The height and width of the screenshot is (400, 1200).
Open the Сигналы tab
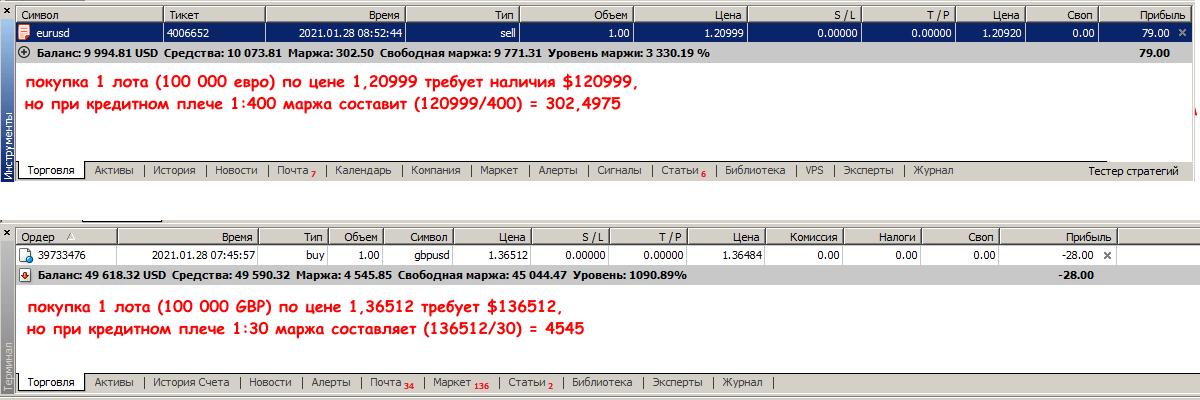[619, 171]
